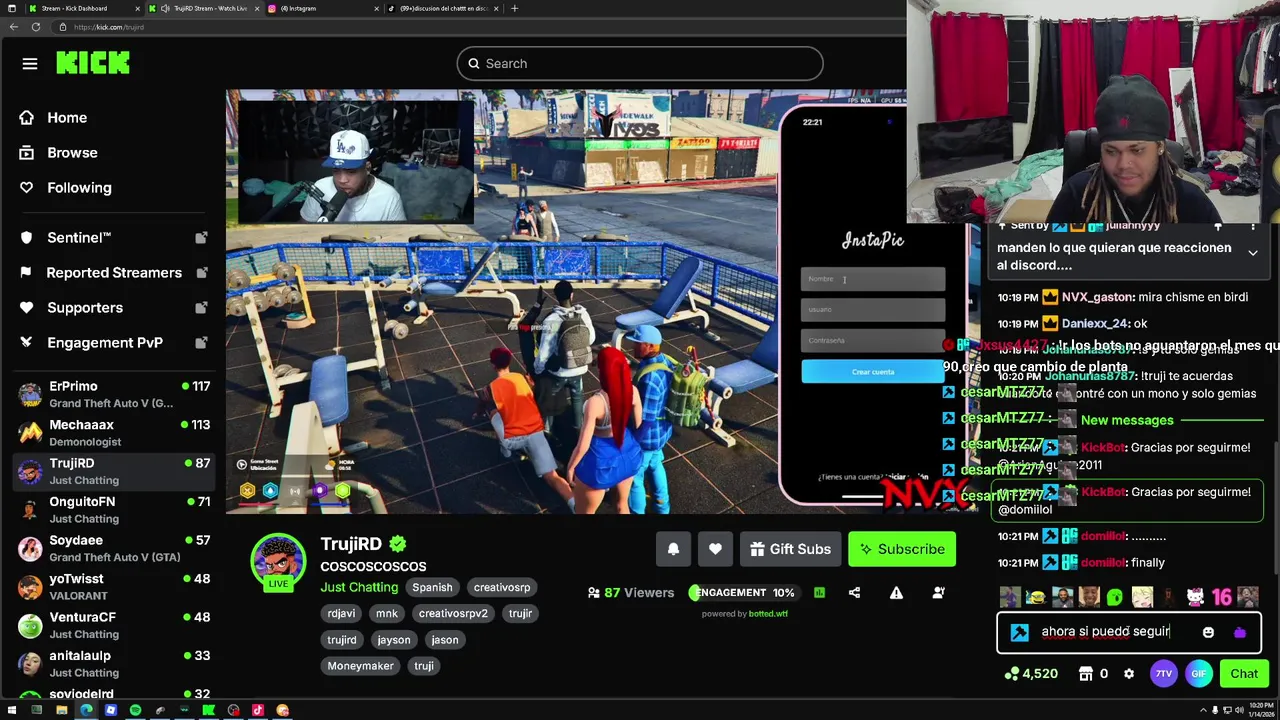Image resolution: width=1280 pixels, height=720 pixels.
Task: Open Soydaee's channel in sidebar
Action: pyautogui.click(x=115, y=548)
